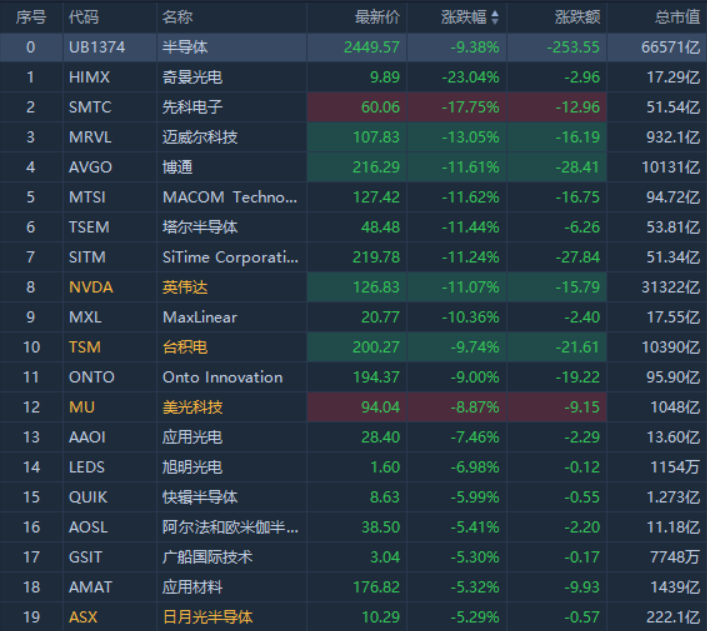The height and width of the screenshot is (631, 707).
Task: Click the MU ticker
Action: 82,407
